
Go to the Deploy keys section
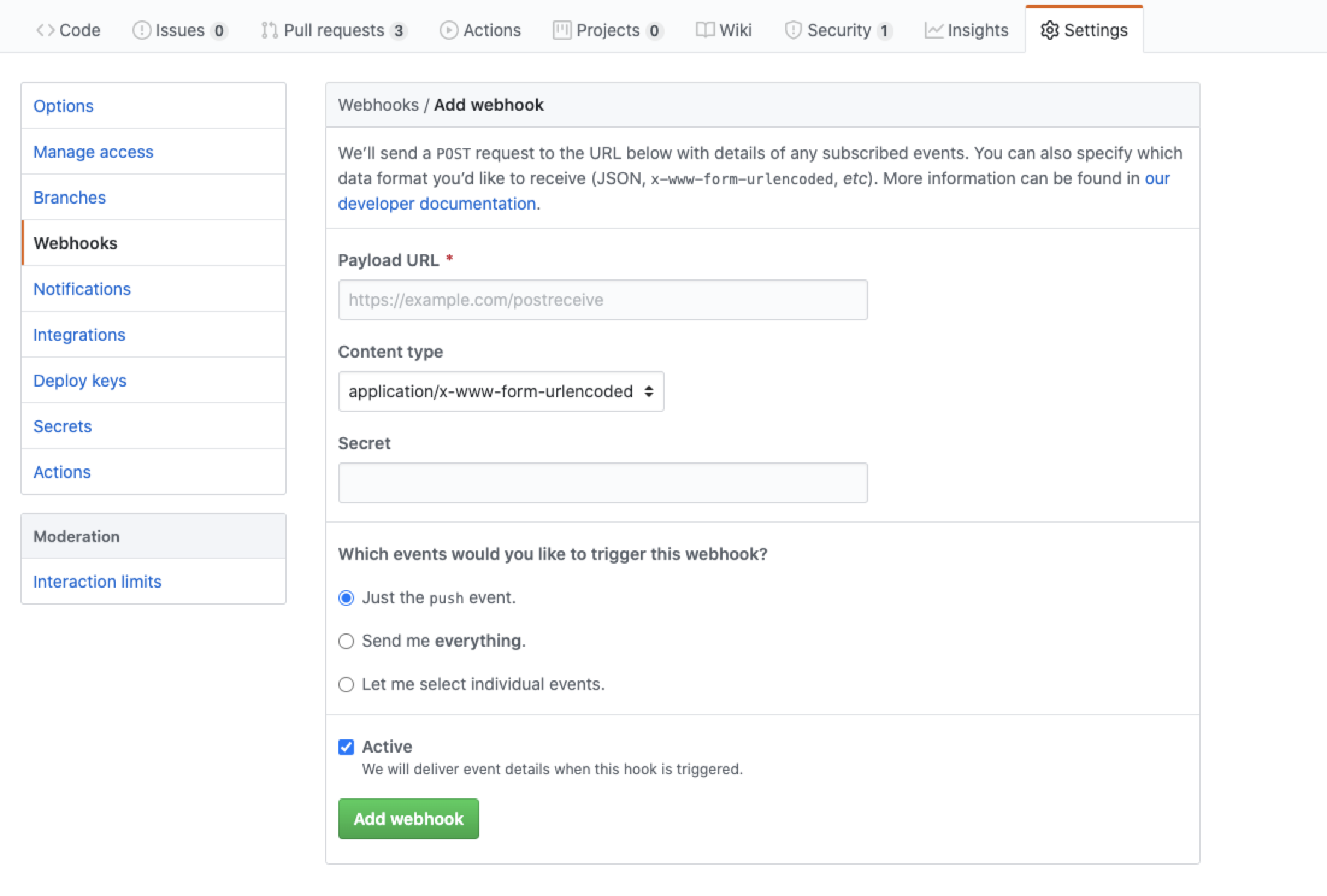click(80, 381)
